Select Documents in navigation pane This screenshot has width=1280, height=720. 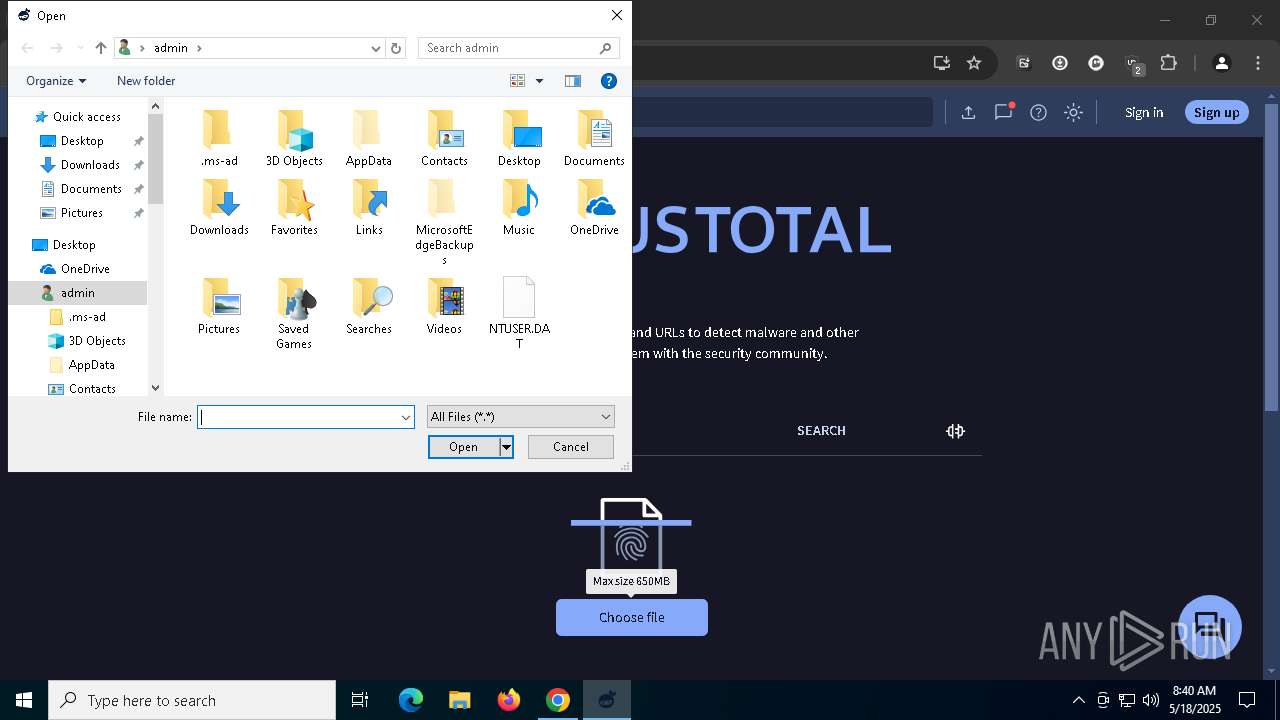[x=91, y=189]
